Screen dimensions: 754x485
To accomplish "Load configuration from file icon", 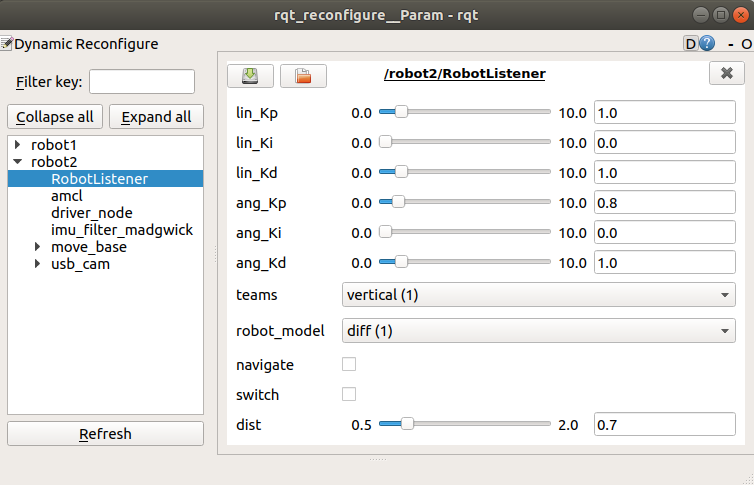I will pyautogui.click(x=303, y=76).
